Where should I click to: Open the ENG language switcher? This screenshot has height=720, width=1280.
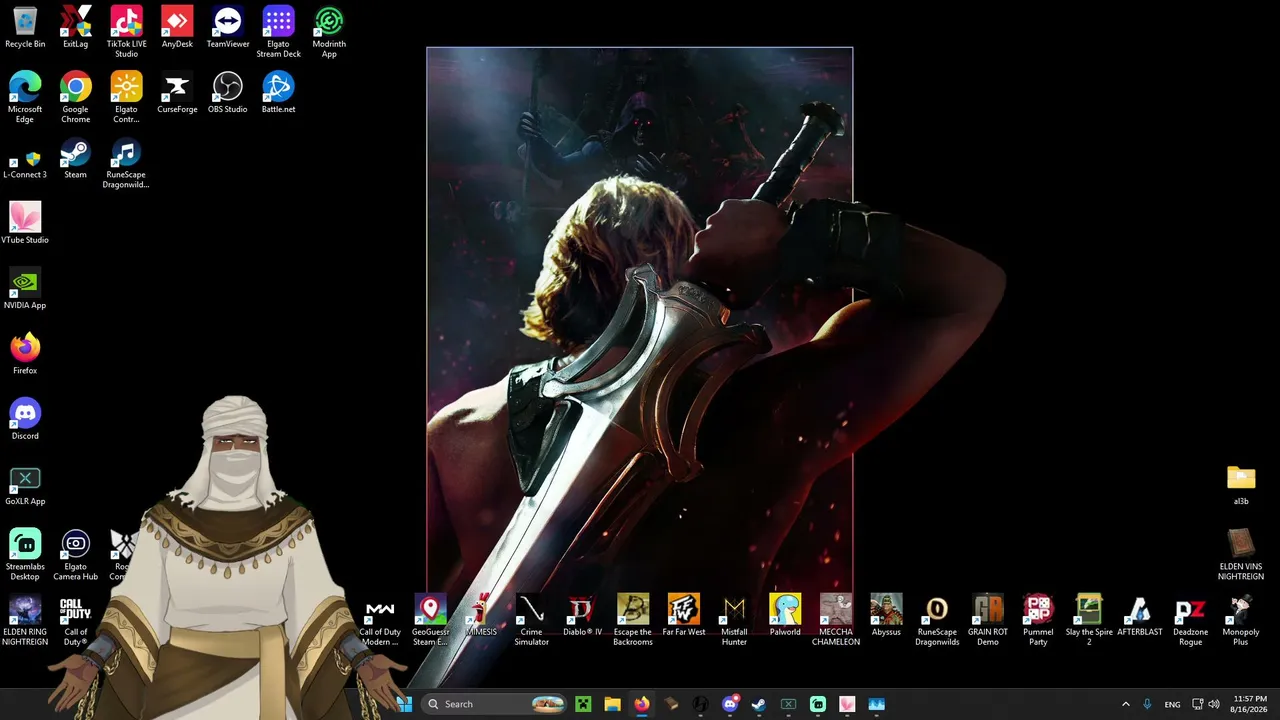[x=1172, y=704]
